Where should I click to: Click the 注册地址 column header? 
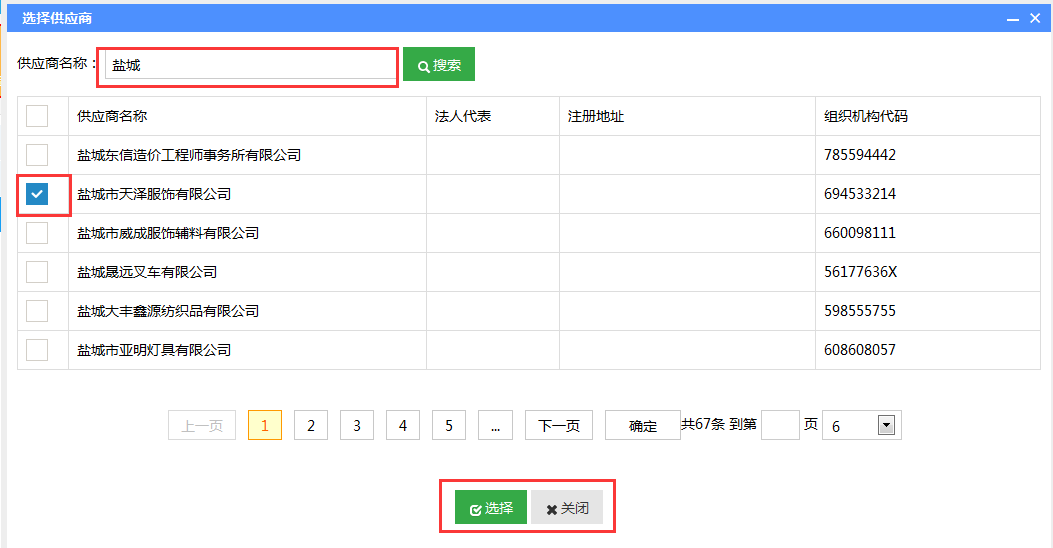pyautogui.click(x=596, y=116)
